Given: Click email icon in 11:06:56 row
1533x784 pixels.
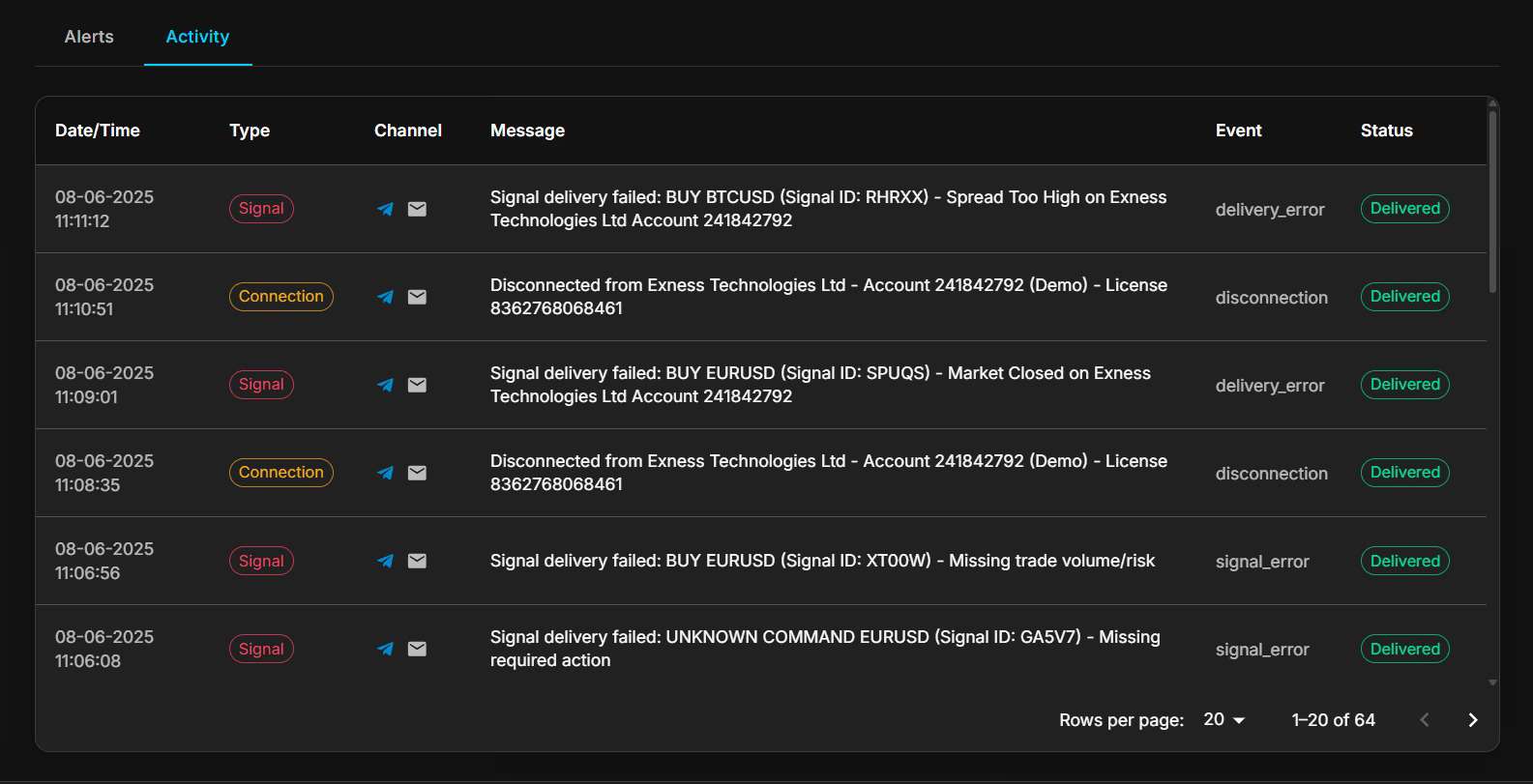Looking at the screenshot, I should (417, 561).
